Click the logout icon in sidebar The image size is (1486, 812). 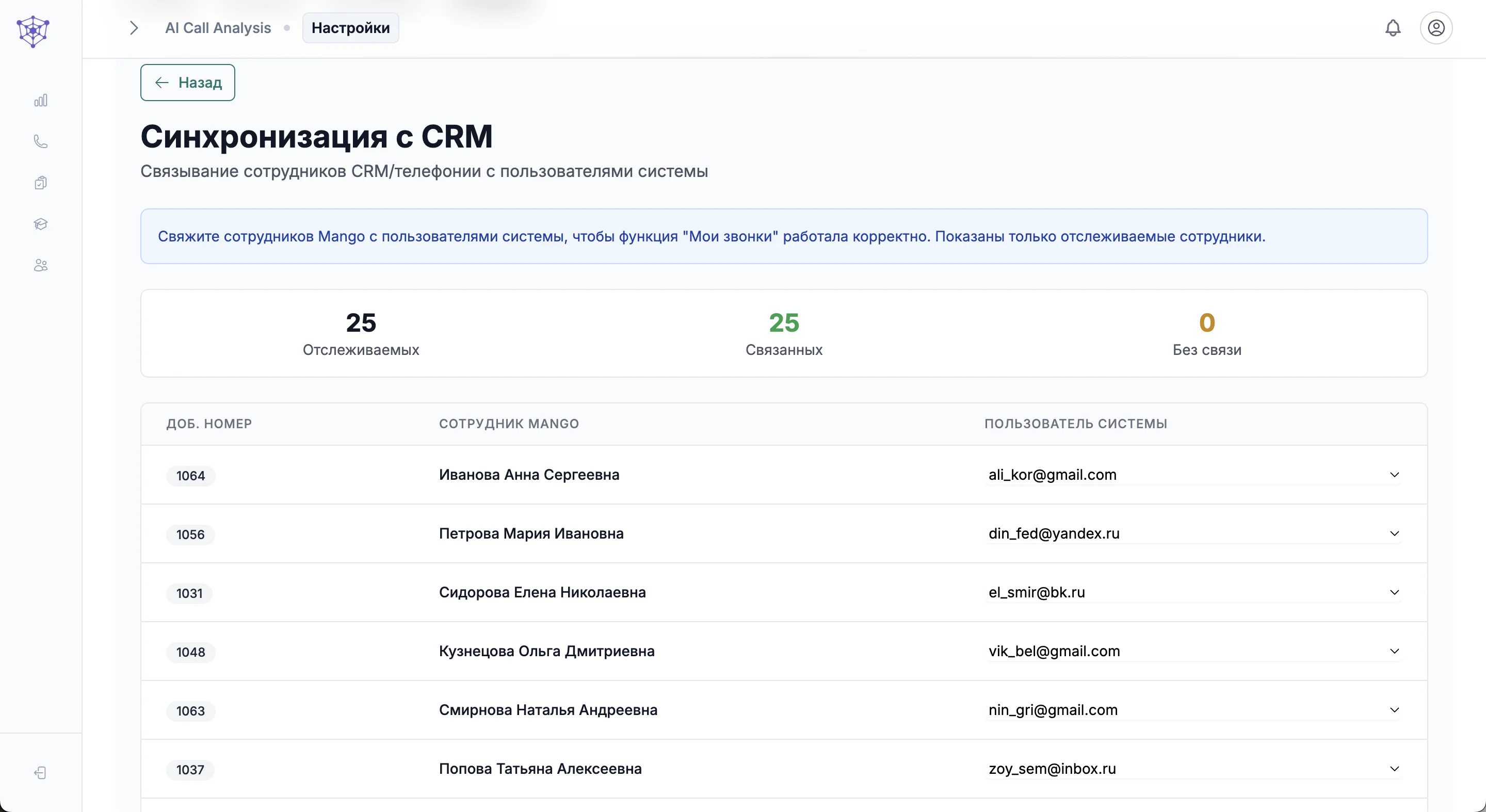tap(40, 773)
